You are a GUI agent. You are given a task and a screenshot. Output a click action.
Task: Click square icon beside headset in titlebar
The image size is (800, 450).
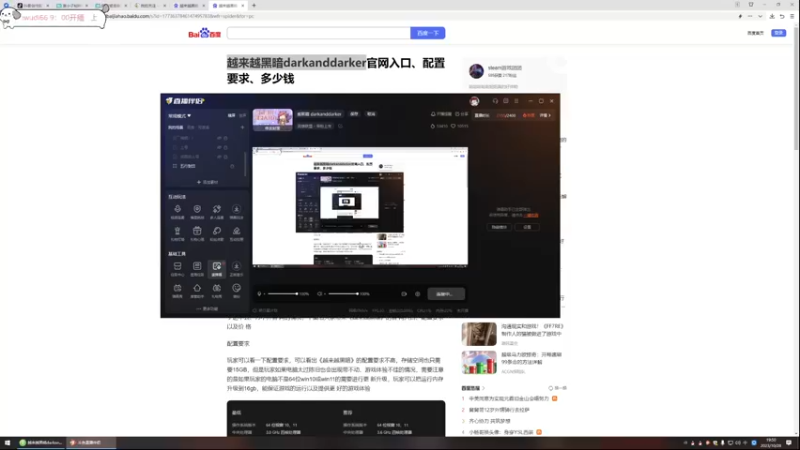(506, 101)
